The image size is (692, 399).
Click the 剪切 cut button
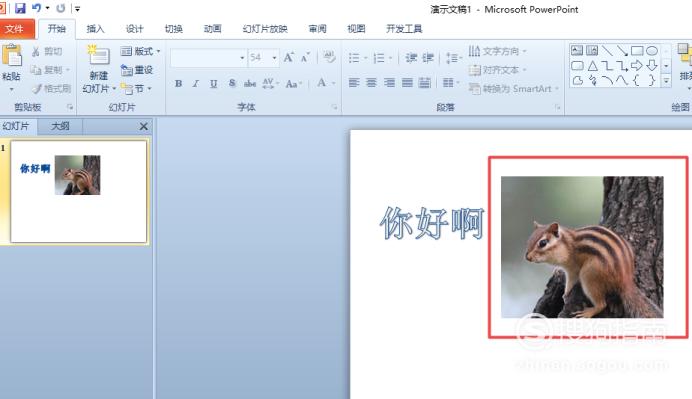click(47, 52)
